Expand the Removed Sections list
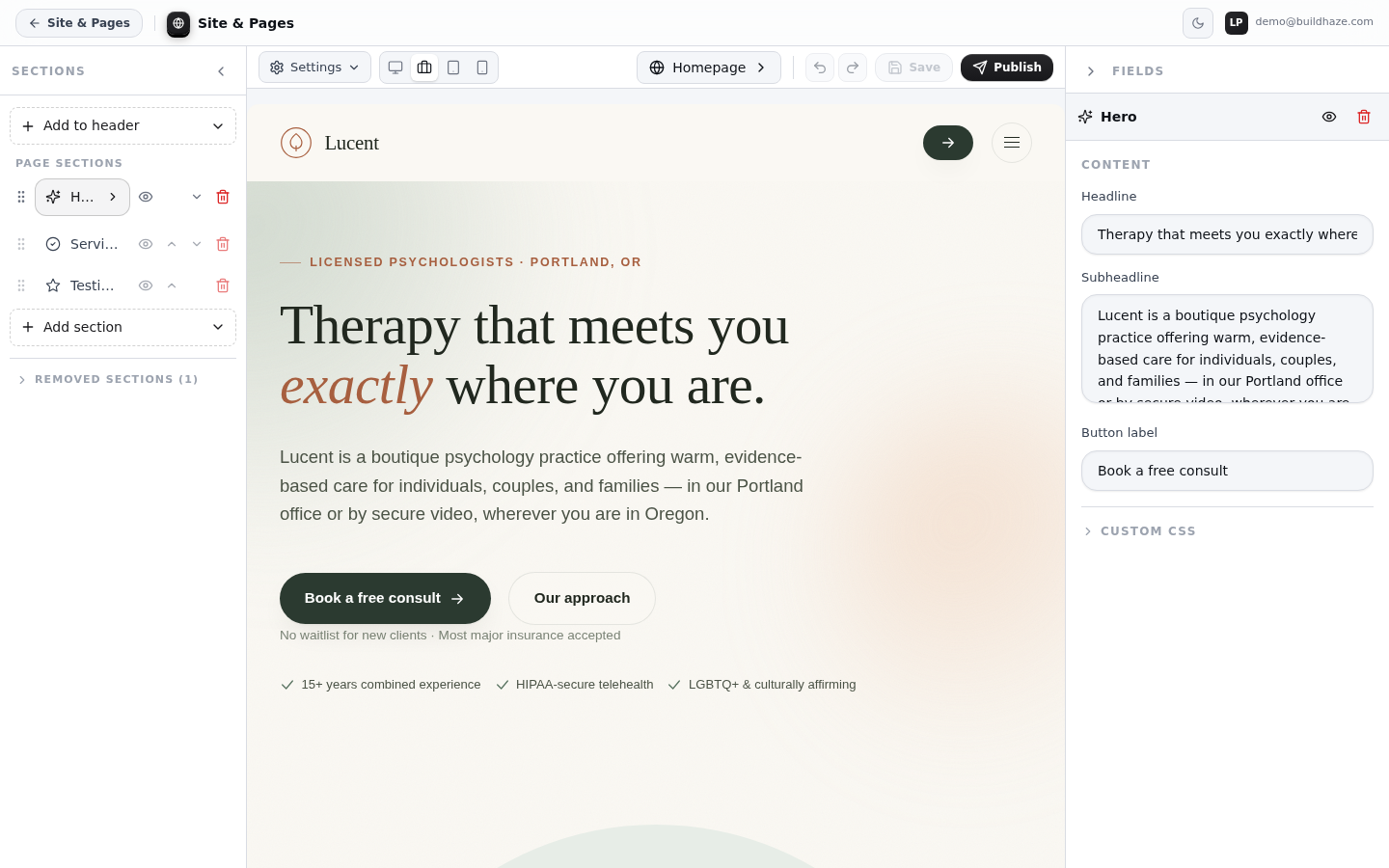Viewport: 1389px width, 868px height. coord(108,379)
